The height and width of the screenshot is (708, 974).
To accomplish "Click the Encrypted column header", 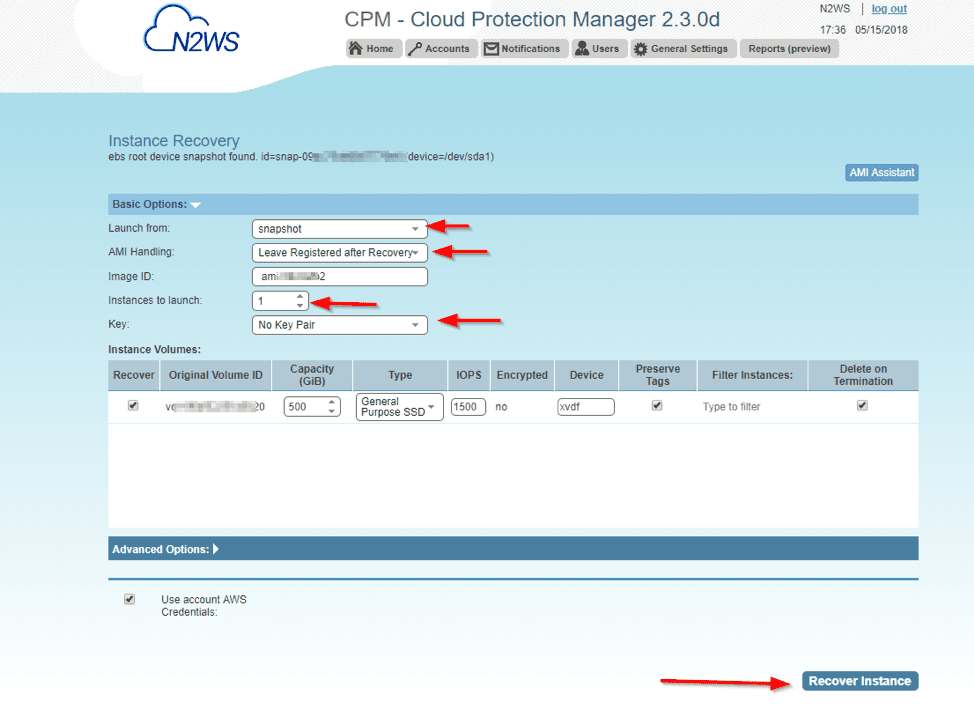I will coord(522,375).
